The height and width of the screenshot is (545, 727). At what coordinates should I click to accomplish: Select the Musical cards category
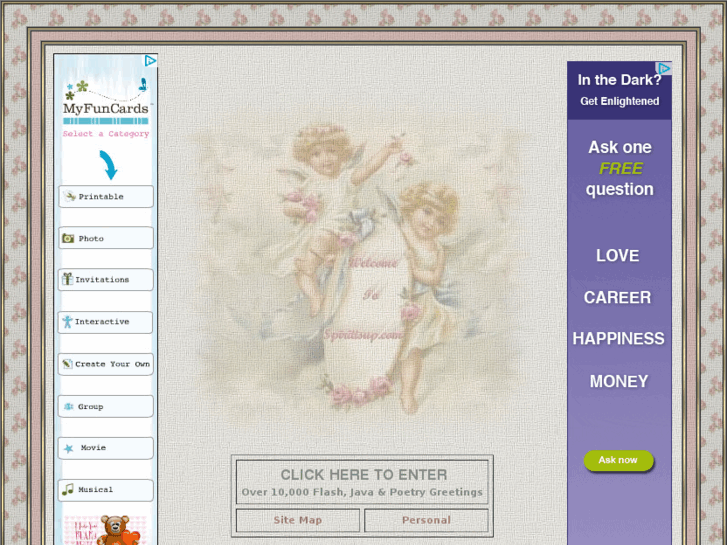[106, 490]
